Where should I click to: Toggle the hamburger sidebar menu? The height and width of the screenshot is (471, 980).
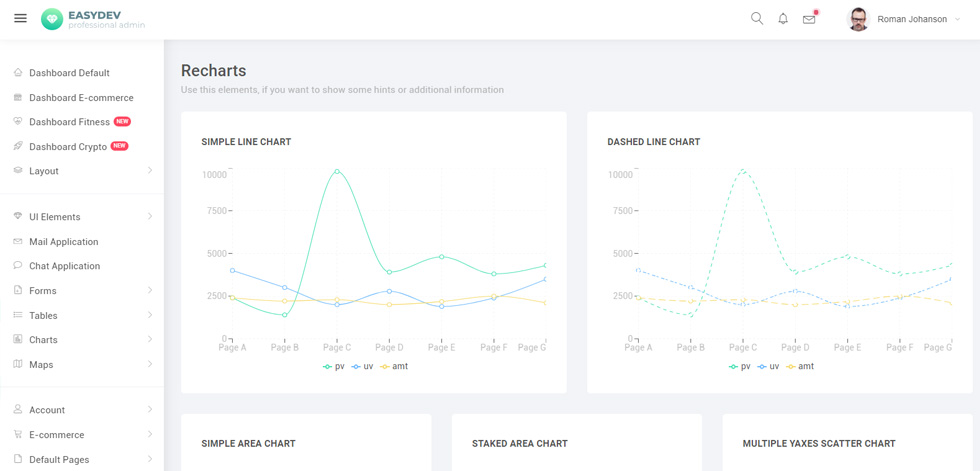(21, 19)
